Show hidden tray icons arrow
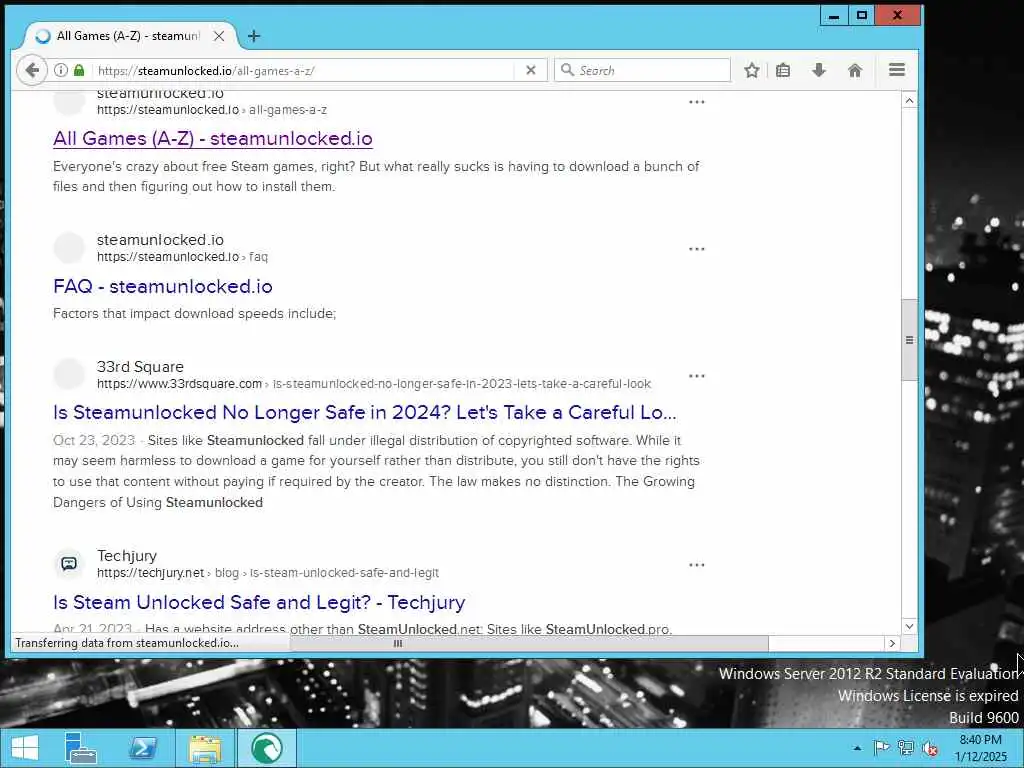This screenshot has width=1024, height=768. tap(857, 748)
